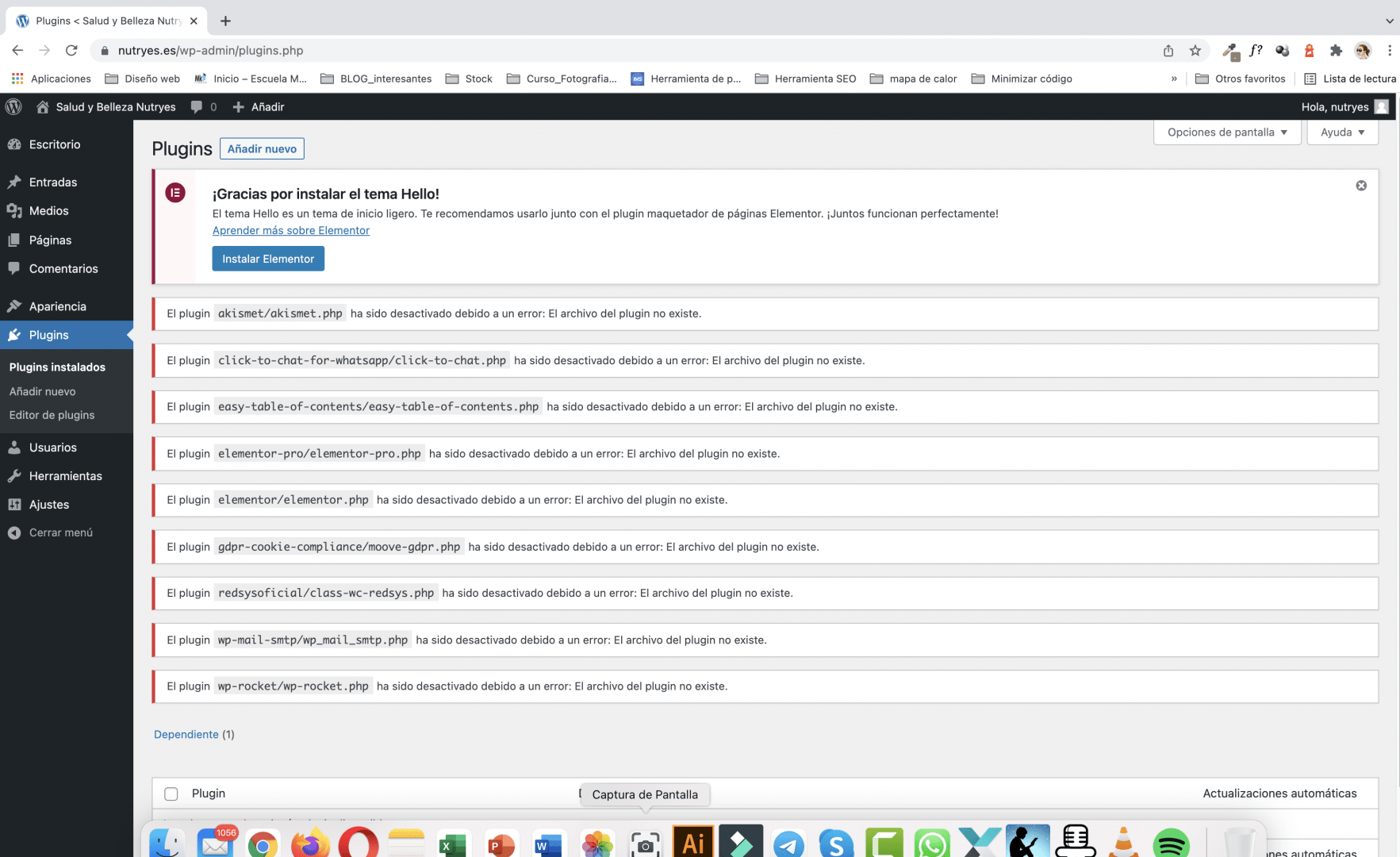Close the Plugins browser tab
The height and width of the screenshot is (857, 1400).
tap(194, 21)
